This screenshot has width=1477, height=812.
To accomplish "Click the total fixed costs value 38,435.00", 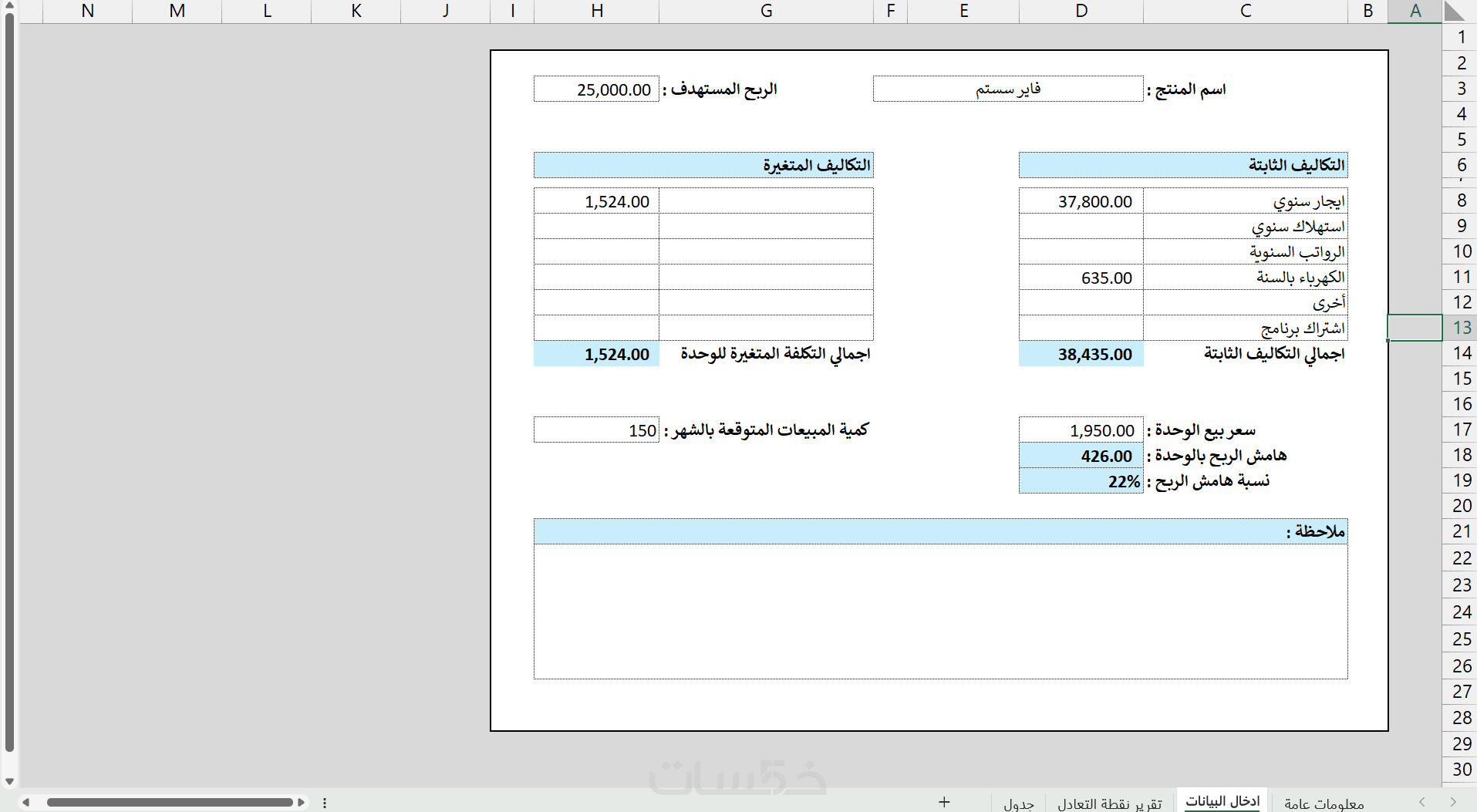I will (x=1081, y=353).
